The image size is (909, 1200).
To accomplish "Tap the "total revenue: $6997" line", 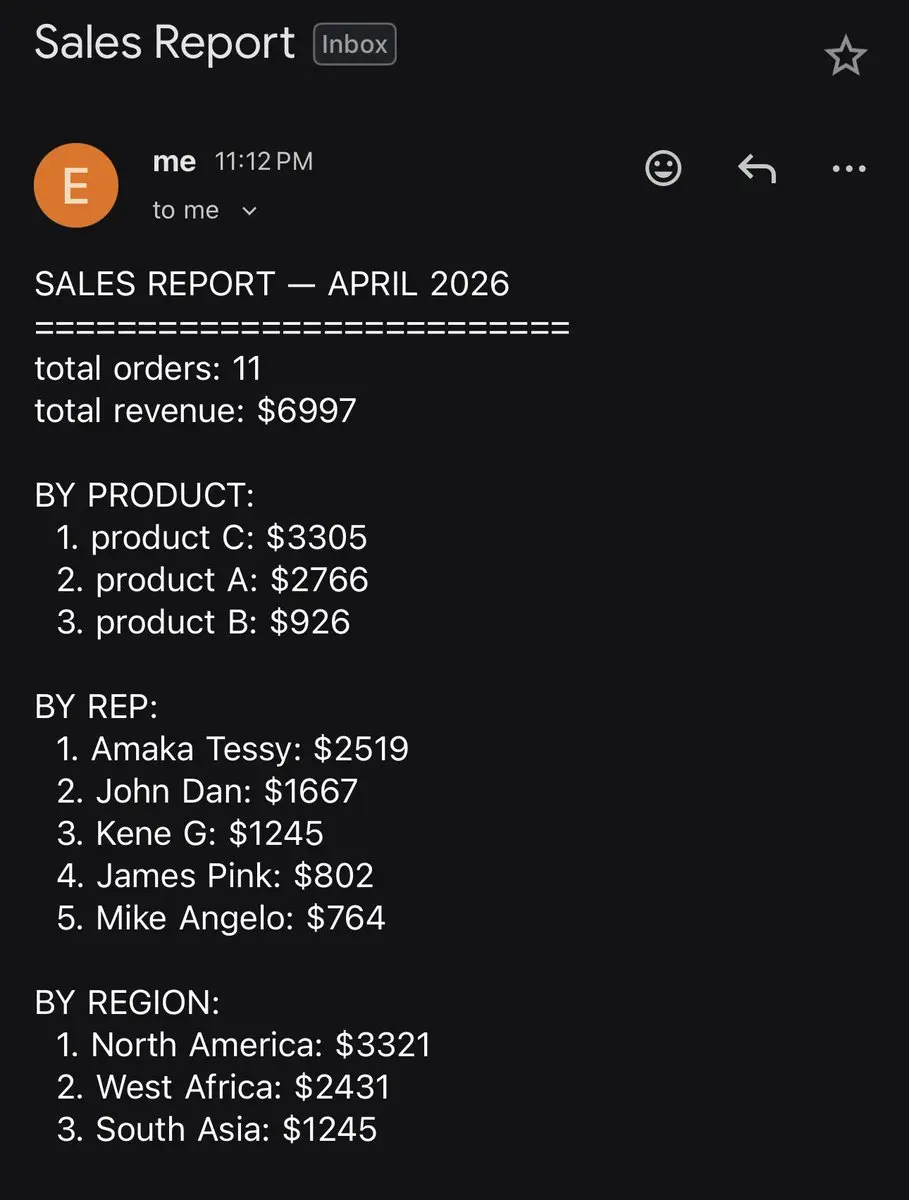I will (195, 410).
